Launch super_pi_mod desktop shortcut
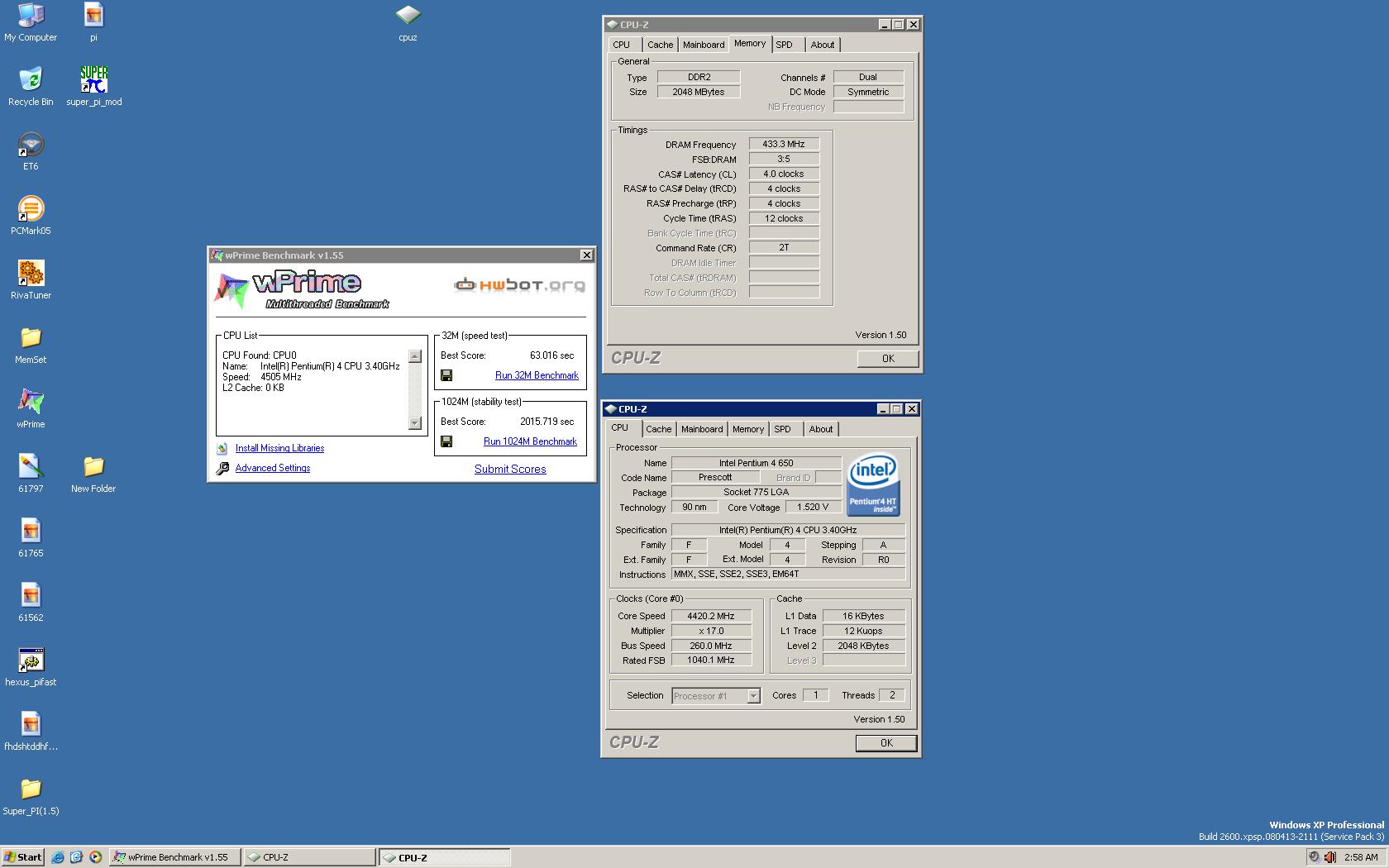This screenshot has height=868, width=1389. [93, 86]
